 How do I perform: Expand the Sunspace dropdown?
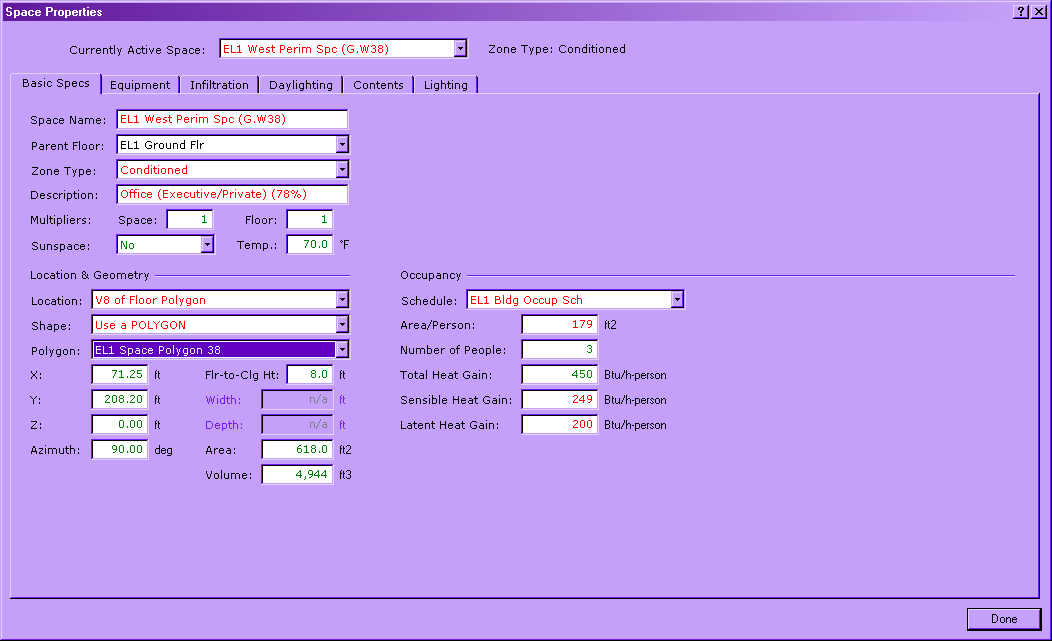pyautogui.click(x=207, y=245)
